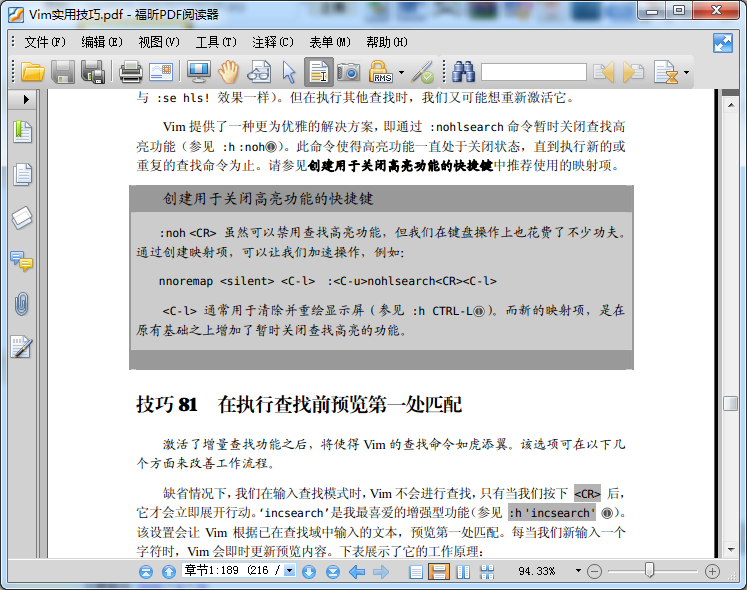Screen dimensions: 747x590
Task: Click the scrollbar up arrow
Action: pos(731,104)
